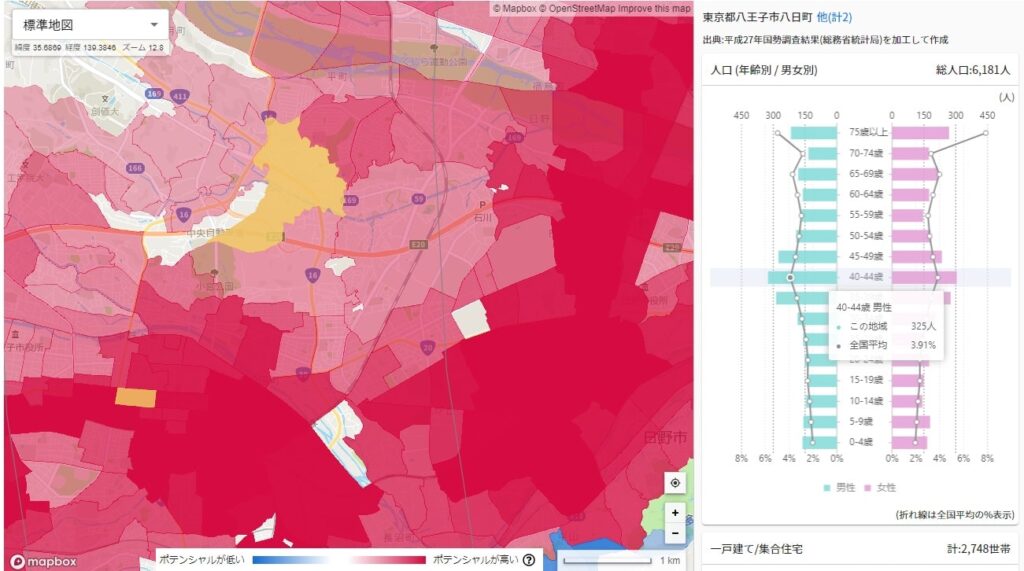This screenshot has width=1024, height=571.
Task: Zoom out with the minus button
Action: tap(675, 532)
